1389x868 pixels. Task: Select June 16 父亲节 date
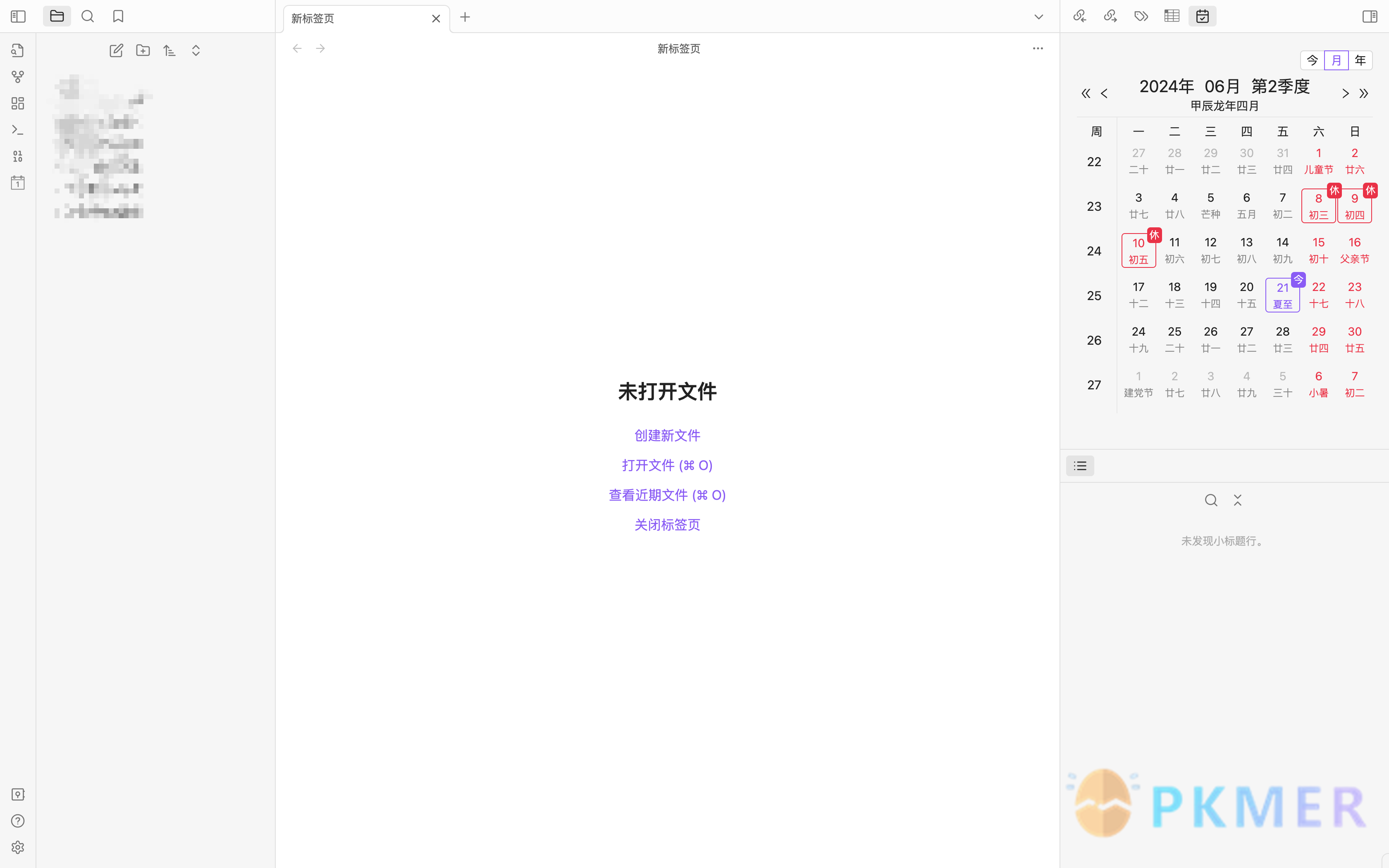[1355, 251]
